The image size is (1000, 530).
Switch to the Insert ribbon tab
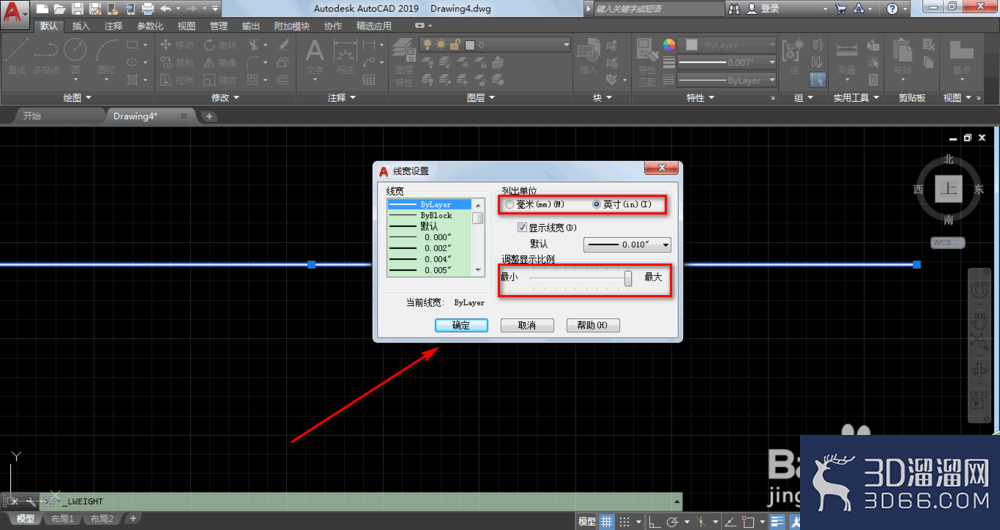tap(81, 26)
